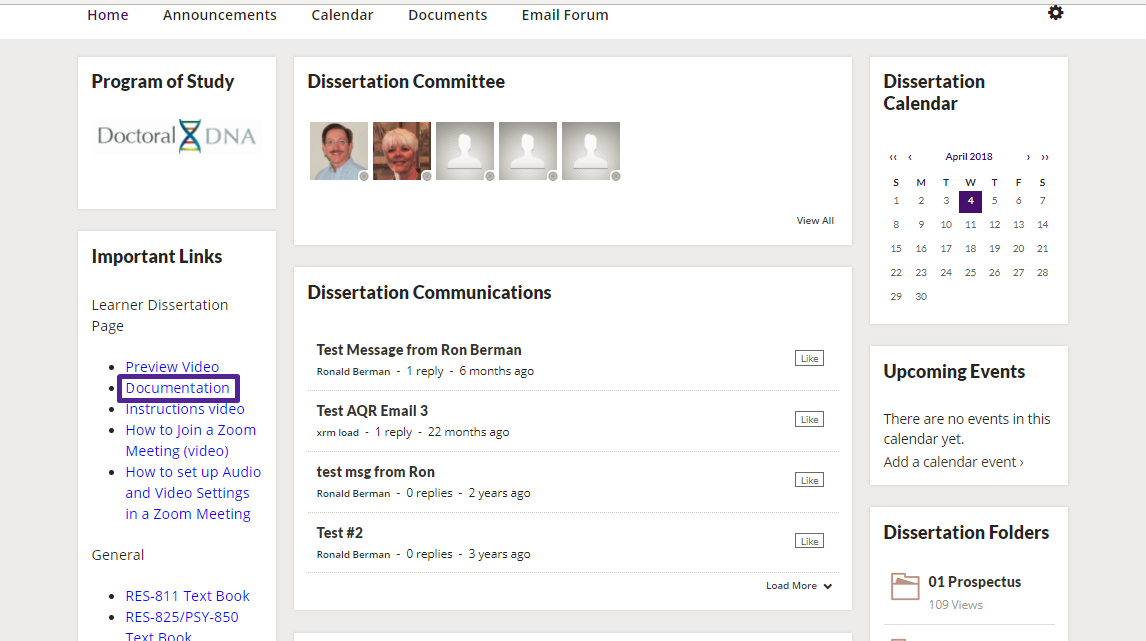Go to next month in calendar
Image resolution: width=1146 pixels, height=641 pixels.
[x=1028, y=157]
